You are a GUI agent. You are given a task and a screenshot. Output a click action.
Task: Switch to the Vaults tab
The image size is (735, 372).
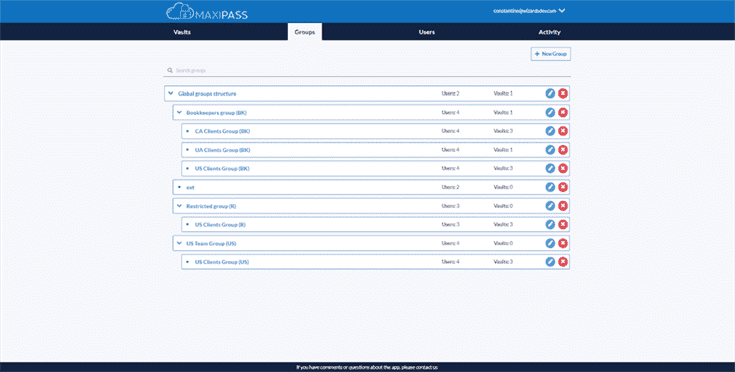point(182,32)
